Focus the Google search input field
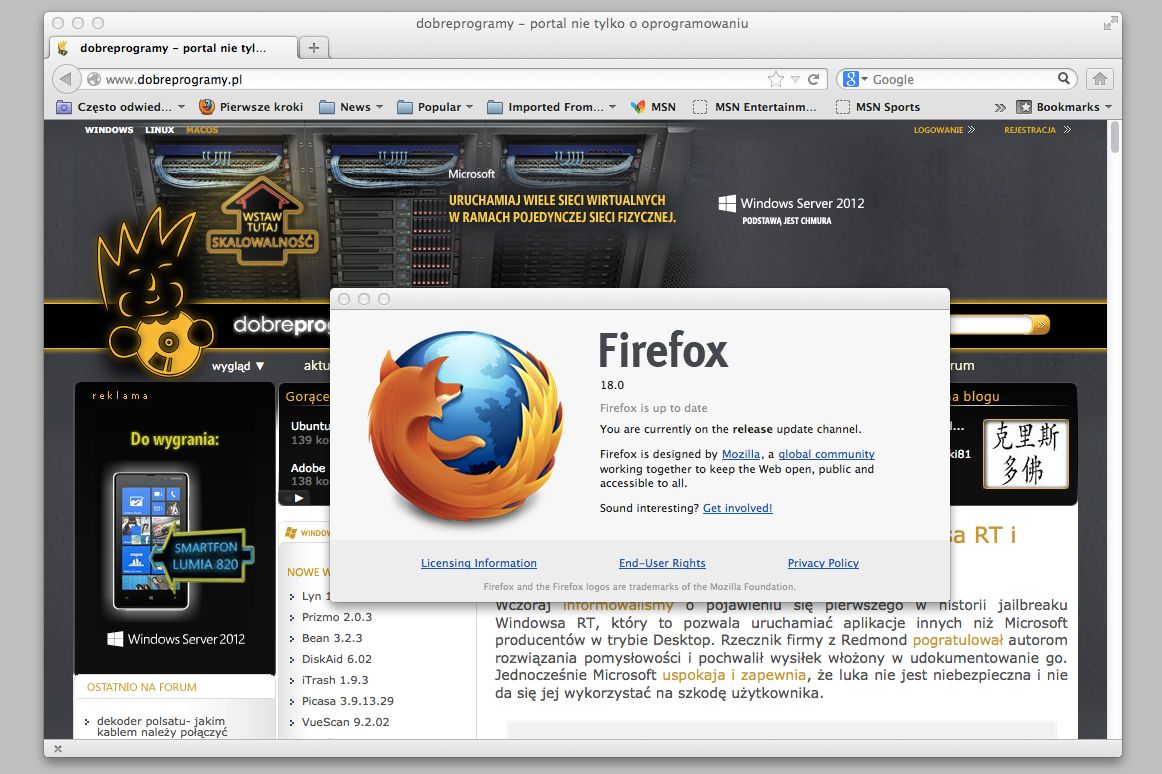Viewport: 1162px width, 774px height. click(962, 79)
